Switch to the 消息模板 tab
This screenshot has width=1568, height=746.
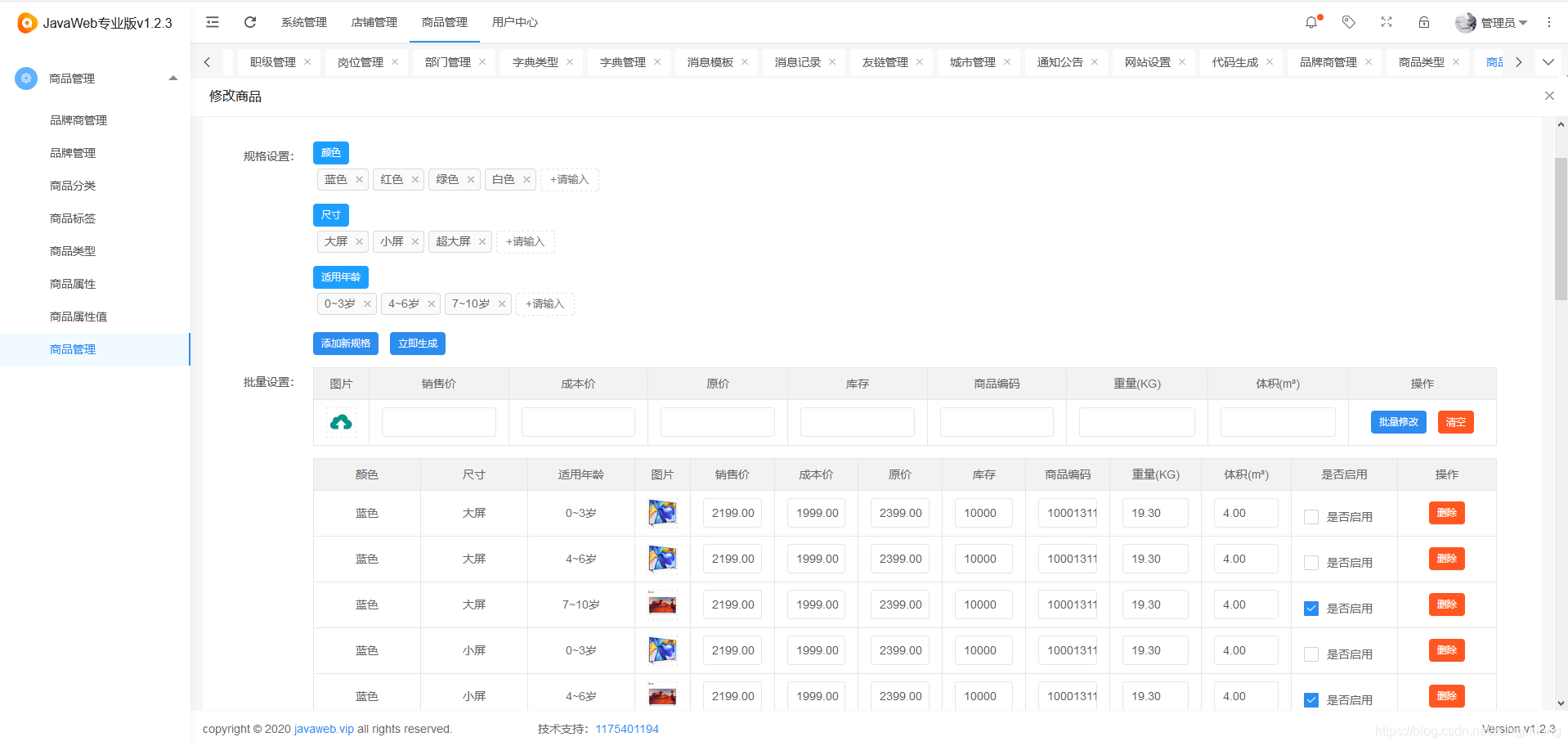tap(710, 62)
